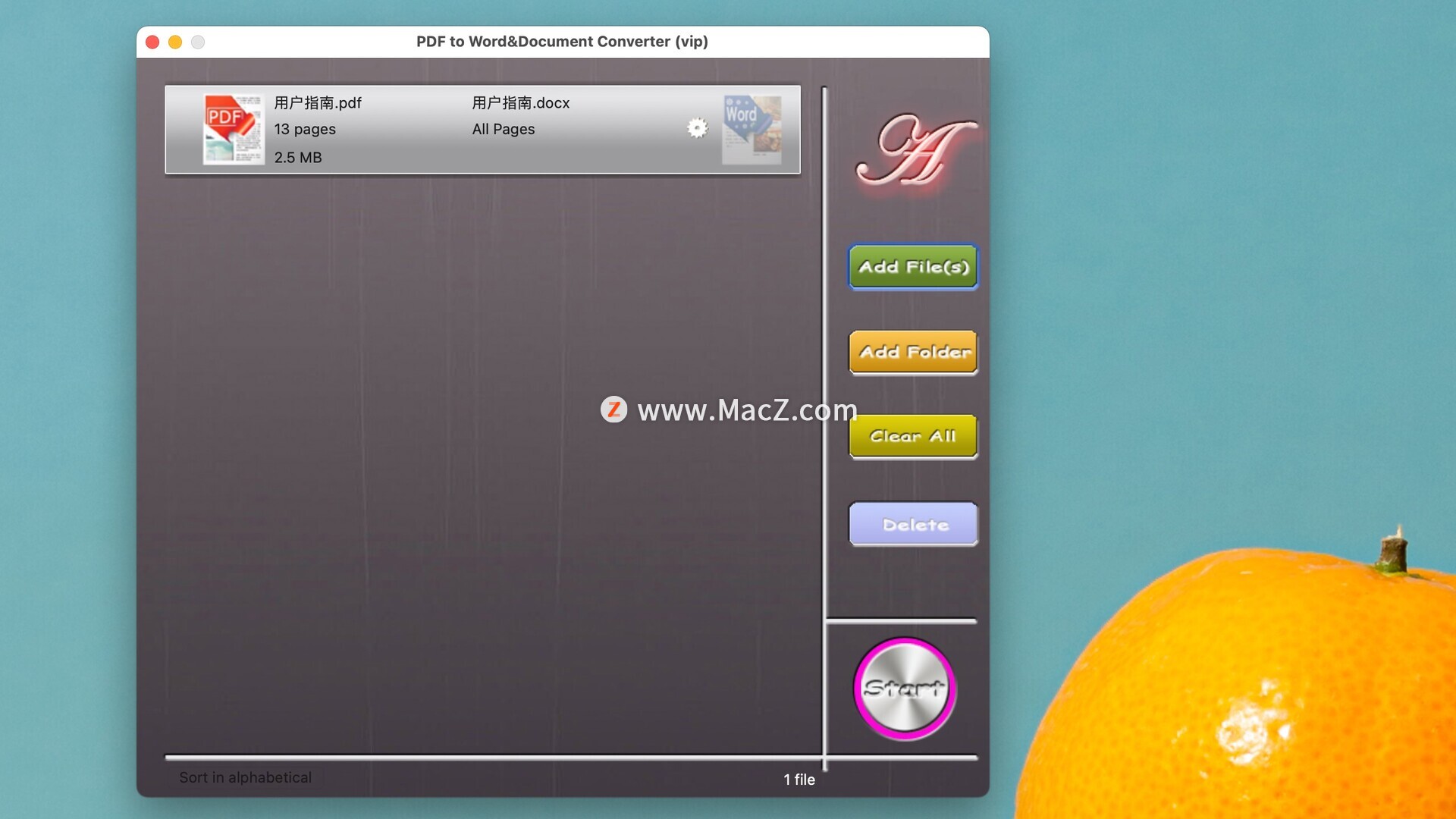Click the Add Folder button

(913, 352)
